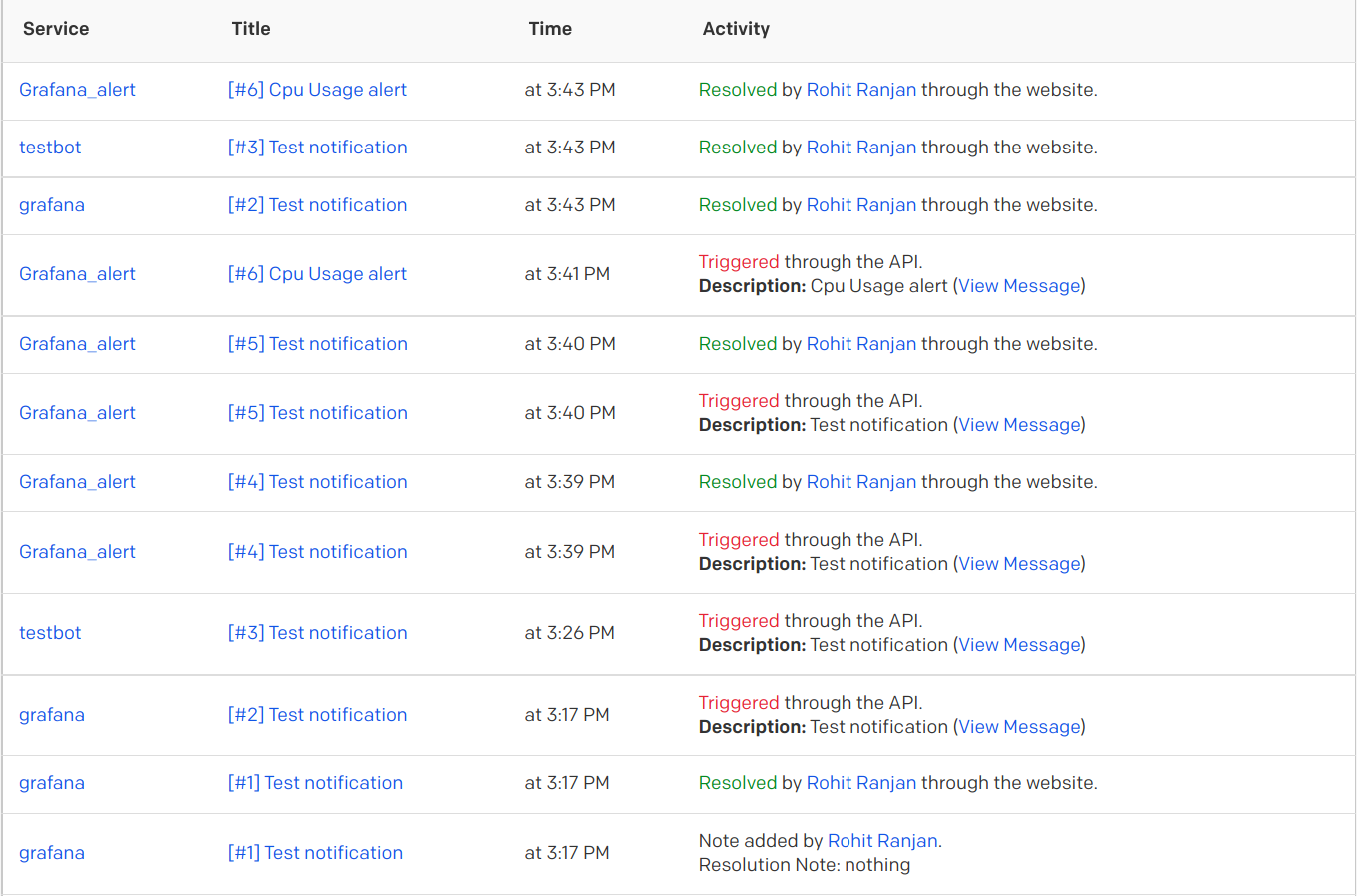
Task: Click Rohit Ranjan in the resolved [#1] row
Action: click(x=860, y=783)
